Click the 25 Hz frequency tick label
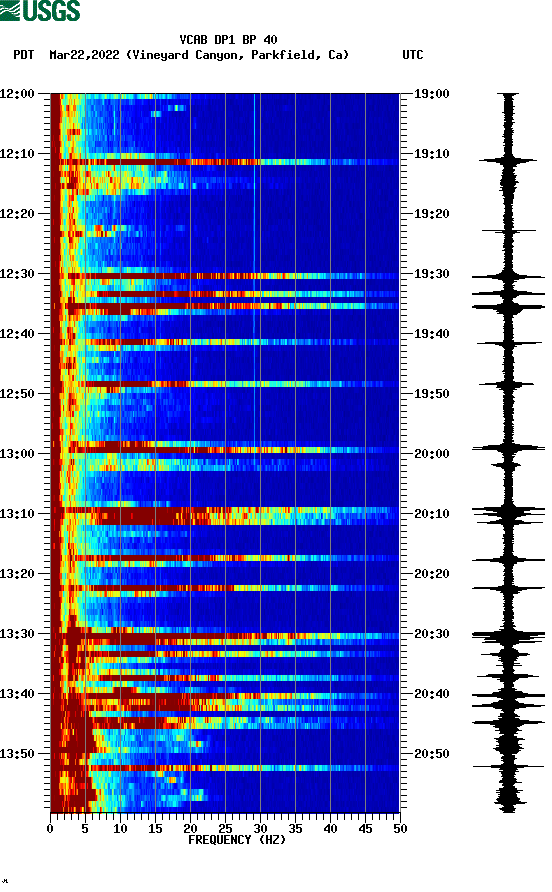 (225, 829)
